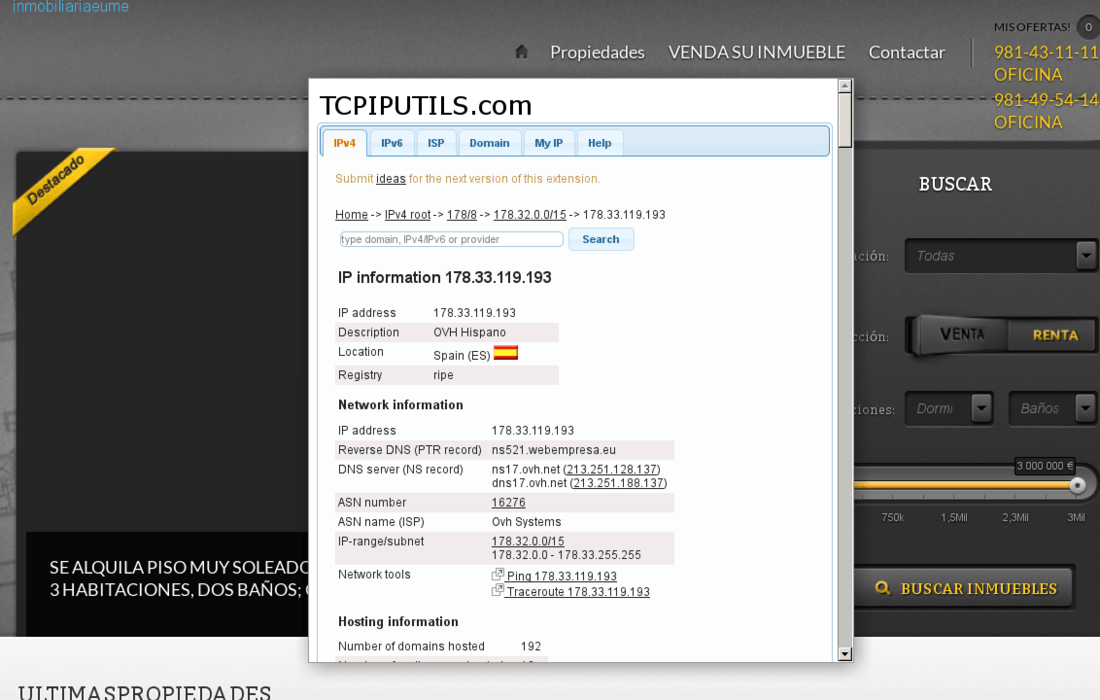1100x700 pixels.
Task: Click the 2,3Mil price scale label
Action: pyautogui.click(x=1015, y=518)
